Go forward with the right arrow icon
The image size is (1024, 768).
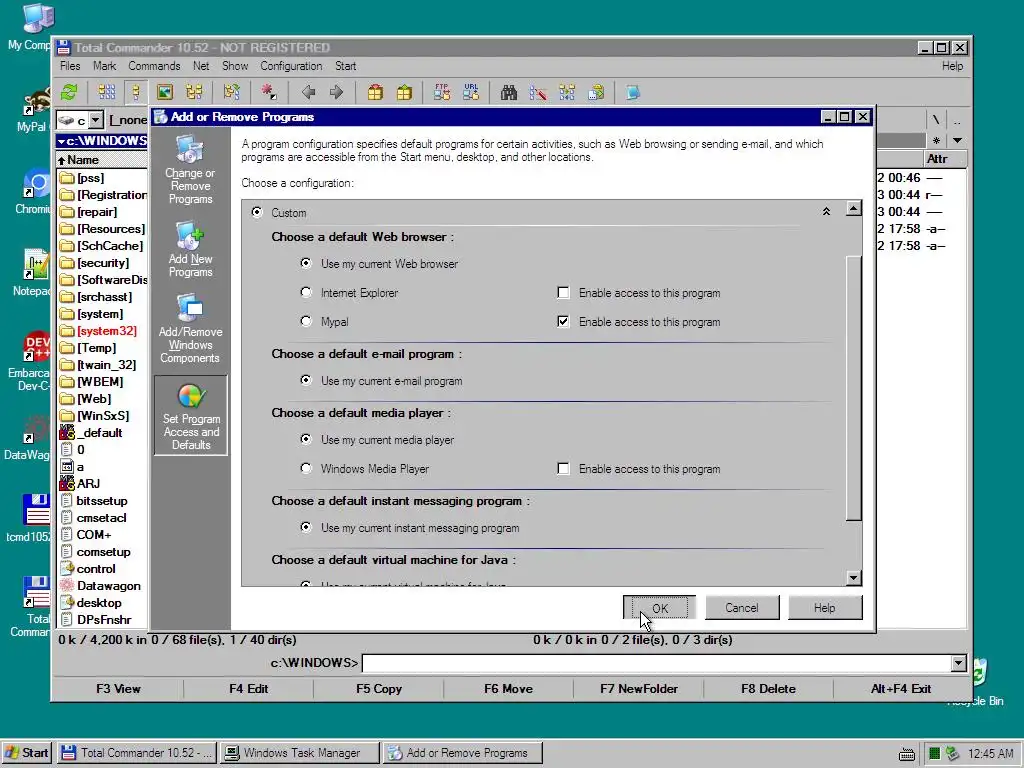337,92
